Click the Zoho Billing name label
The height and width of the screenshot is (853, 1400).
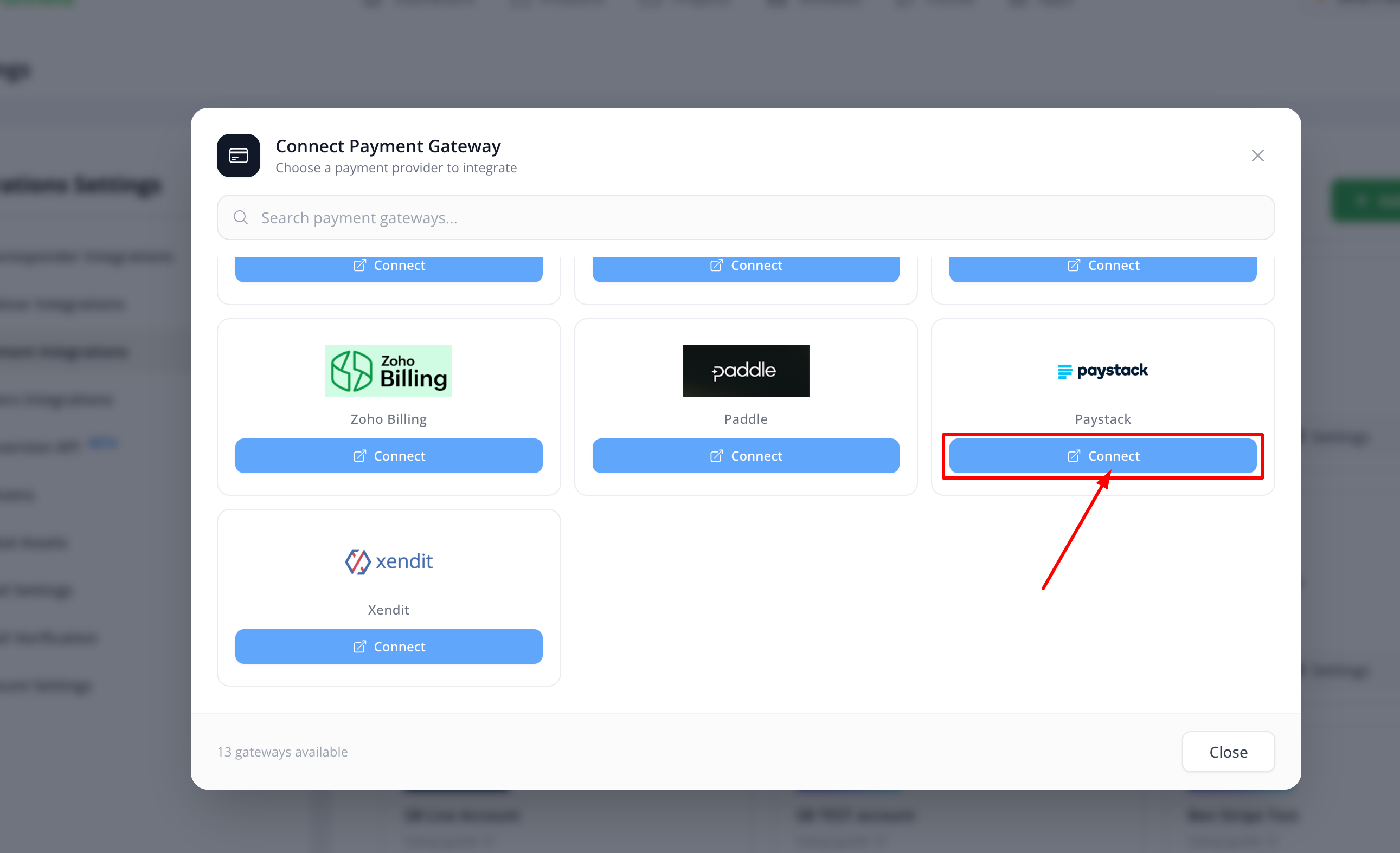[389, 419]
